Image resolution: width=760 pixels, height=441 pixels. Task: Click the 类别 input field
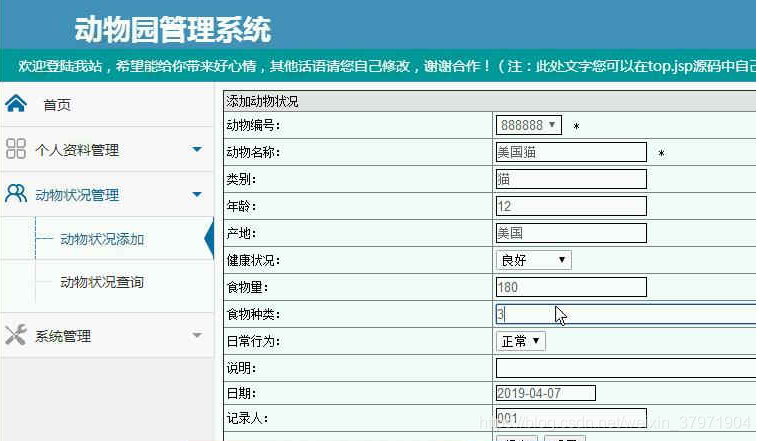571,179
